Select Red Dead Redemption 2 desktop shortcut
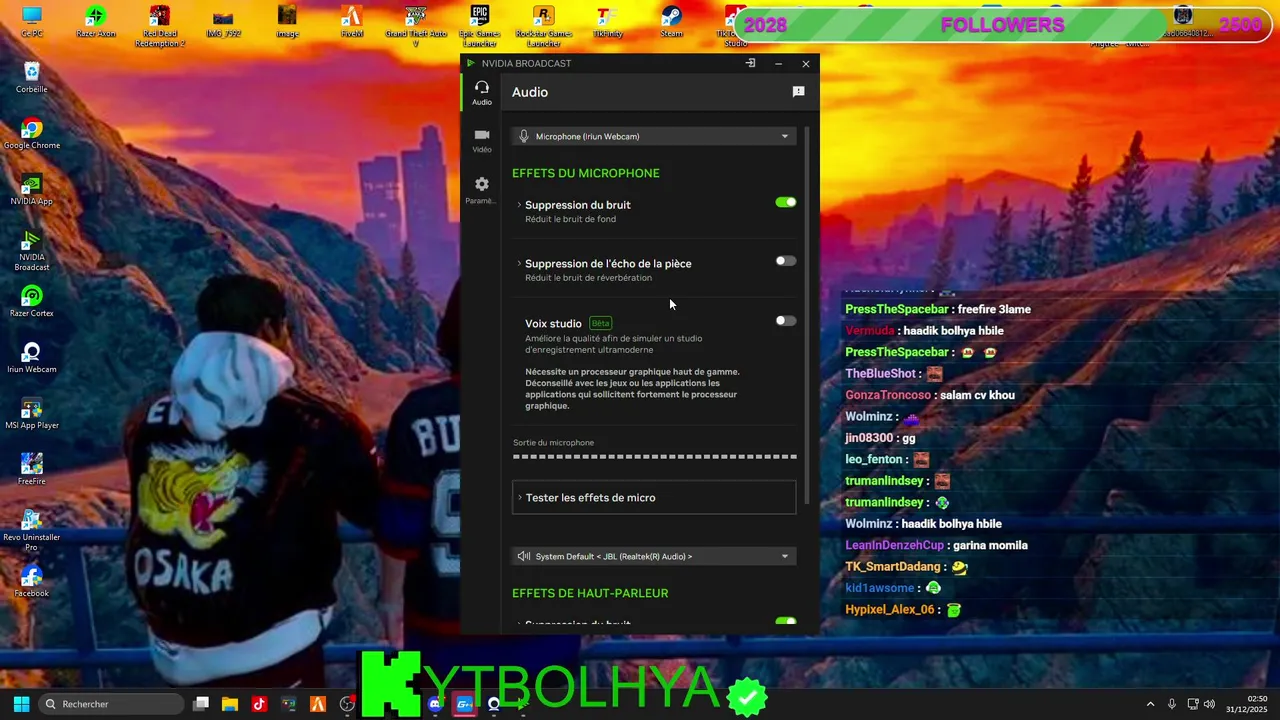Viewport: 1280px width, 720px height. click(x=160, y=27)
